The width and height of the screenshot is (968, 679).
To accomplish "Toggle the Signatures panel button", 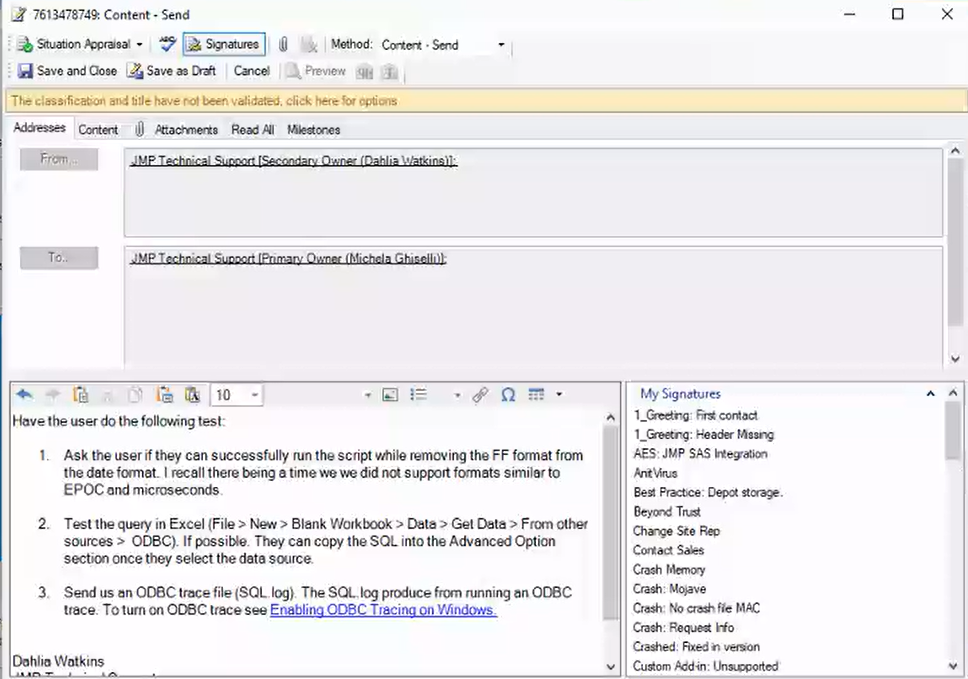I will click(x=223, y=45).
